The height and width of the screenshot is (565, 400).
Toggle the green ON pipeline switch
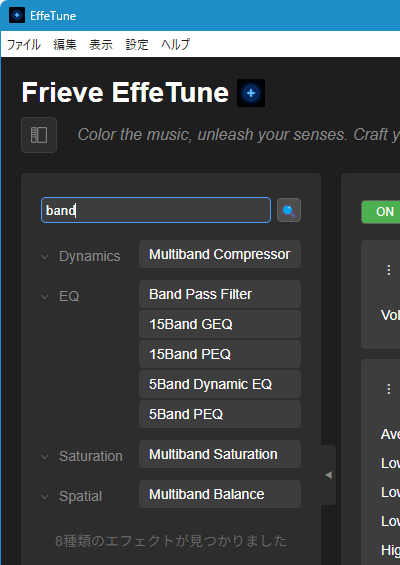(x=381, y=212)
